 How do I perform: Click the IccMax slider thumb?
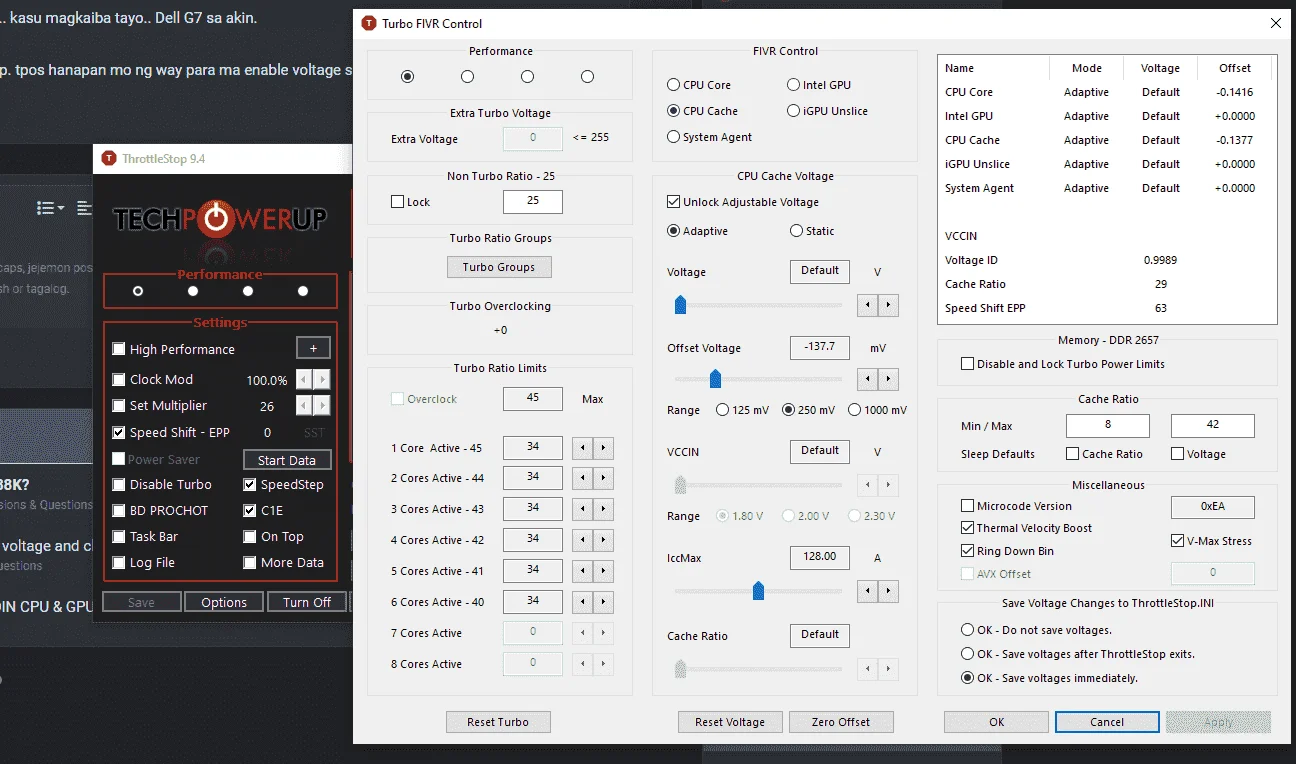(758, 591)
